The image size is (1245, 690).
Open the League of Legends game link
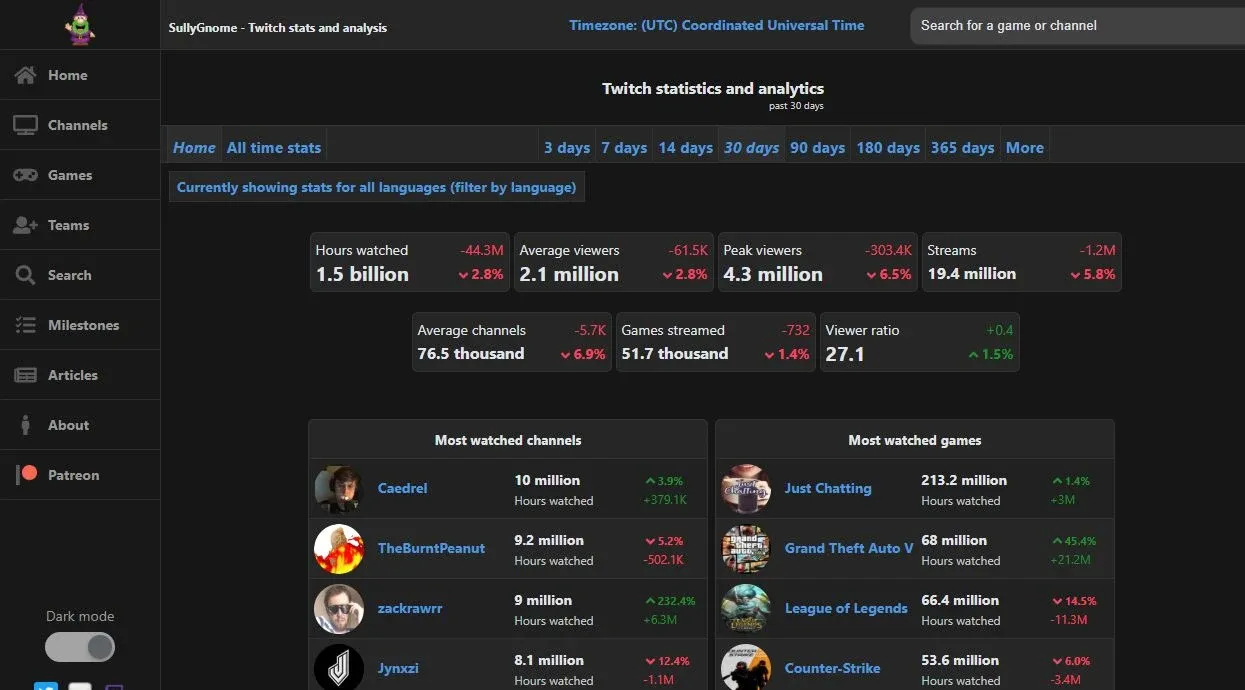(846, 608)
